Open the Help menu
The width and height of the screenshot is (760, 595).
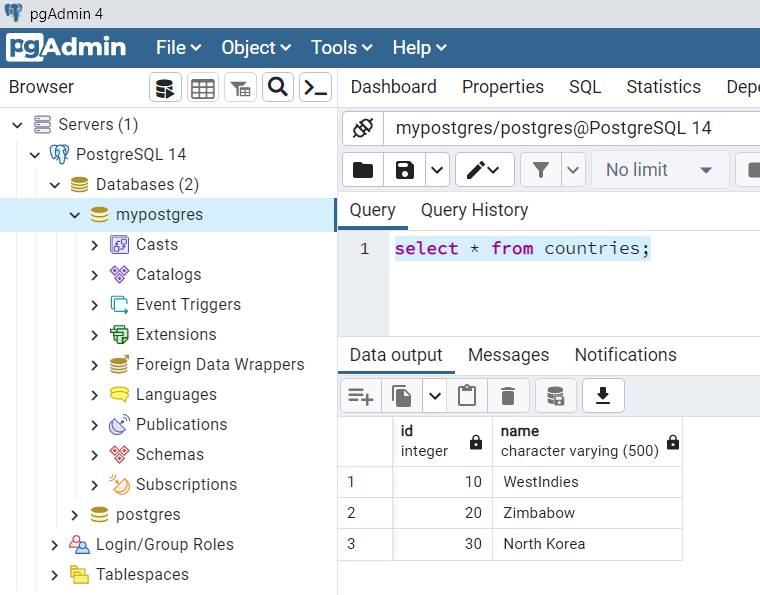tap(419, 47)
